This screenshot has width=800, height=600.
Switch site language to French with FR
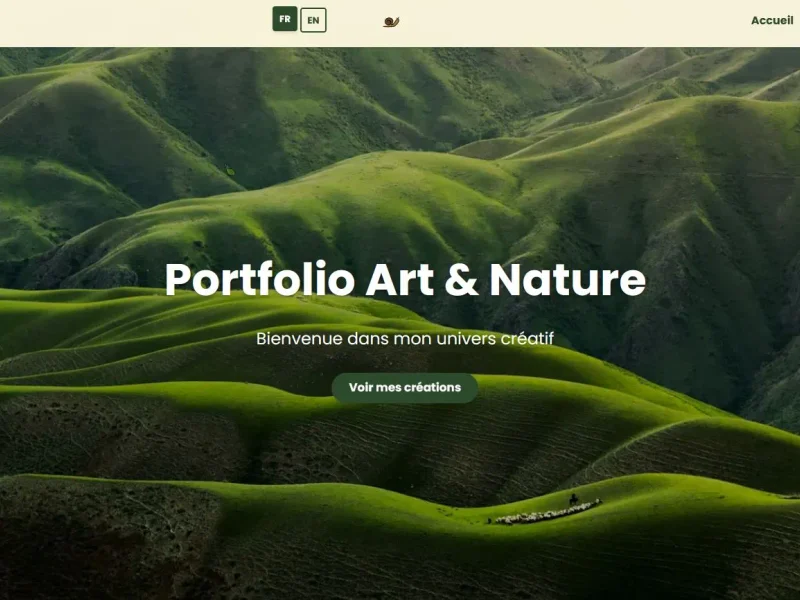[x=285, y=19]
